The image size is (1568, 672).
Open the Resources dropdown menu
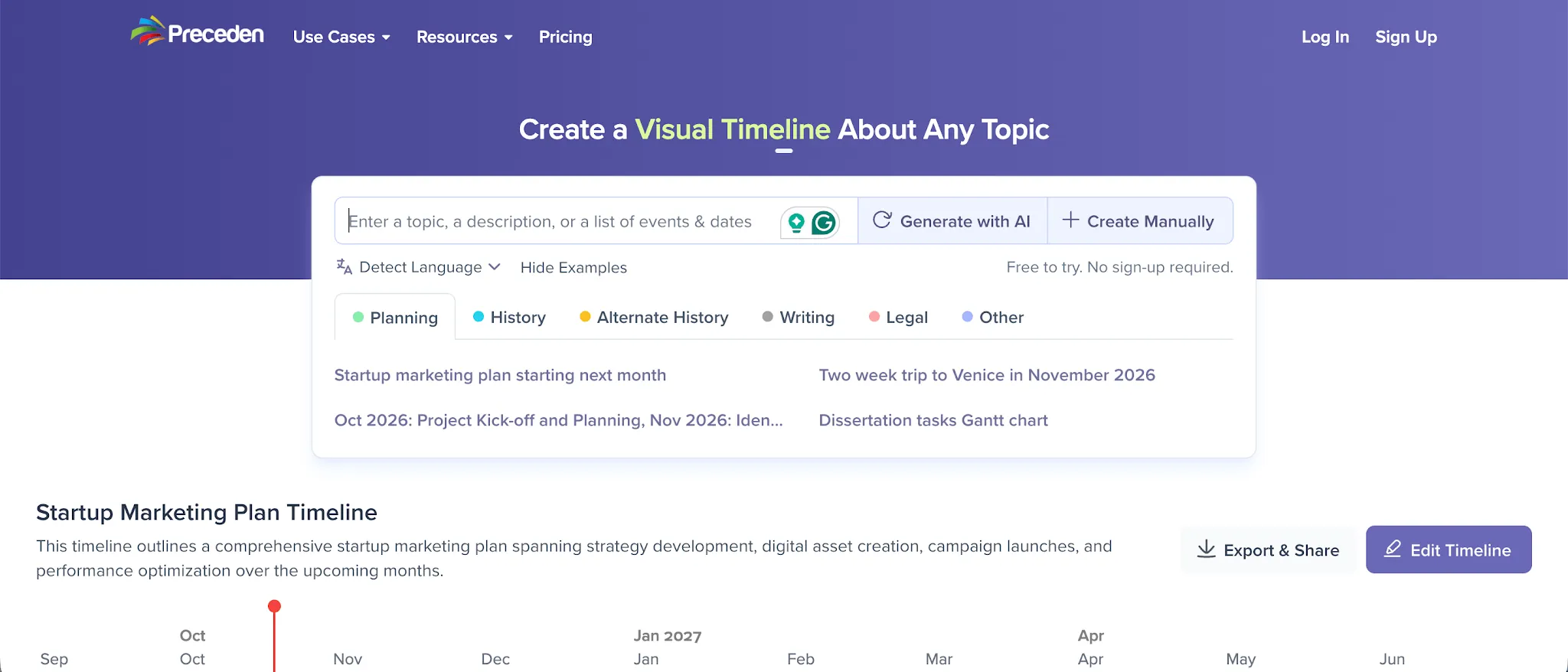pos(465,37)
